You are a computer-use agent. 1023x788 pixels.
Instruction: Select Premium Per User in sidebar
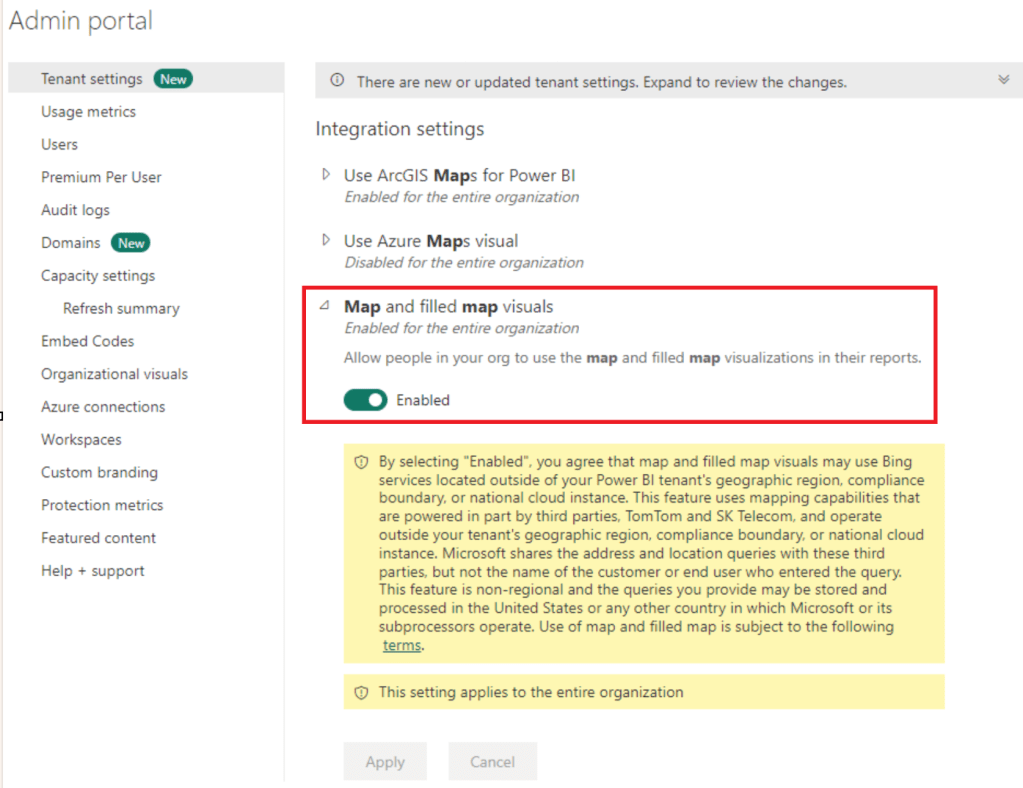pyautogui.click(x=101, y=177)
